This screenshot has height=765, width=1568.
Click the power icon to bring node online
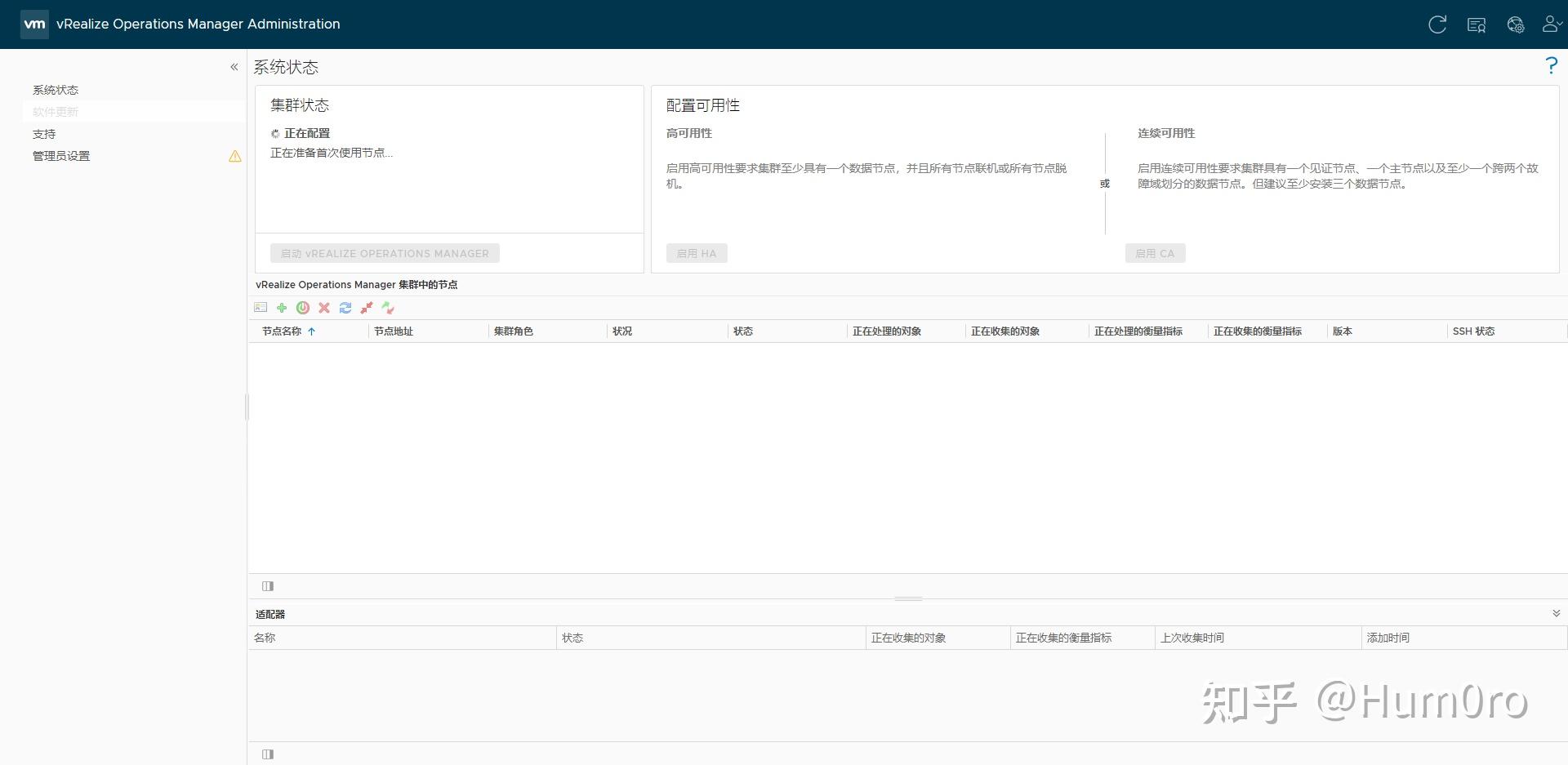coord(303,308)
